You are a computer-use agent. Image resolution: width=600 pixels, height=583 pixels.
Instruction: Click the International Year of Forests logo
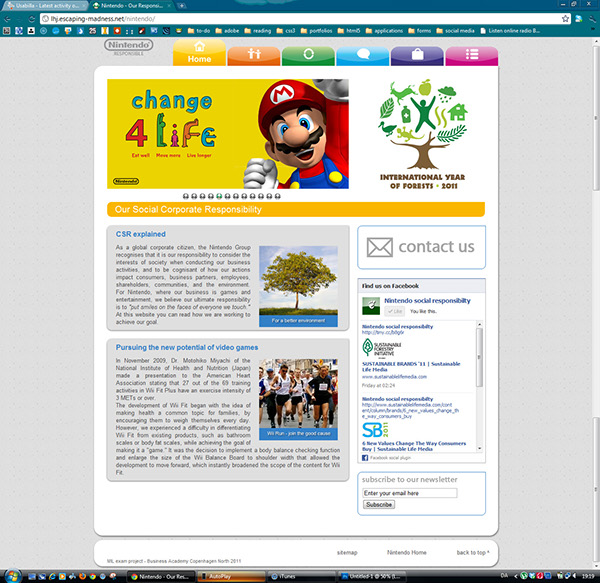click(422, 134)
